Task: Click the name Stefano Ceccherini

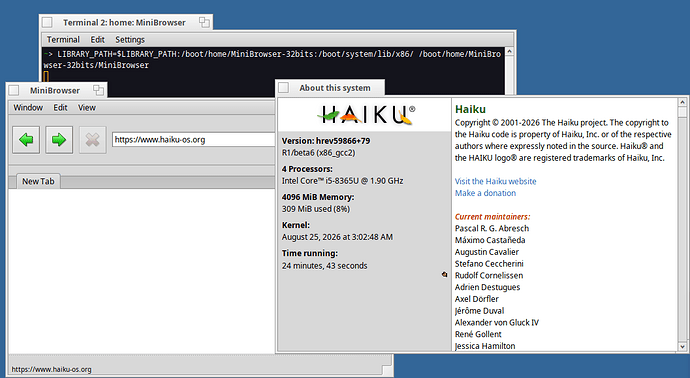Action: pyautogui.click(x=489, y=264)
